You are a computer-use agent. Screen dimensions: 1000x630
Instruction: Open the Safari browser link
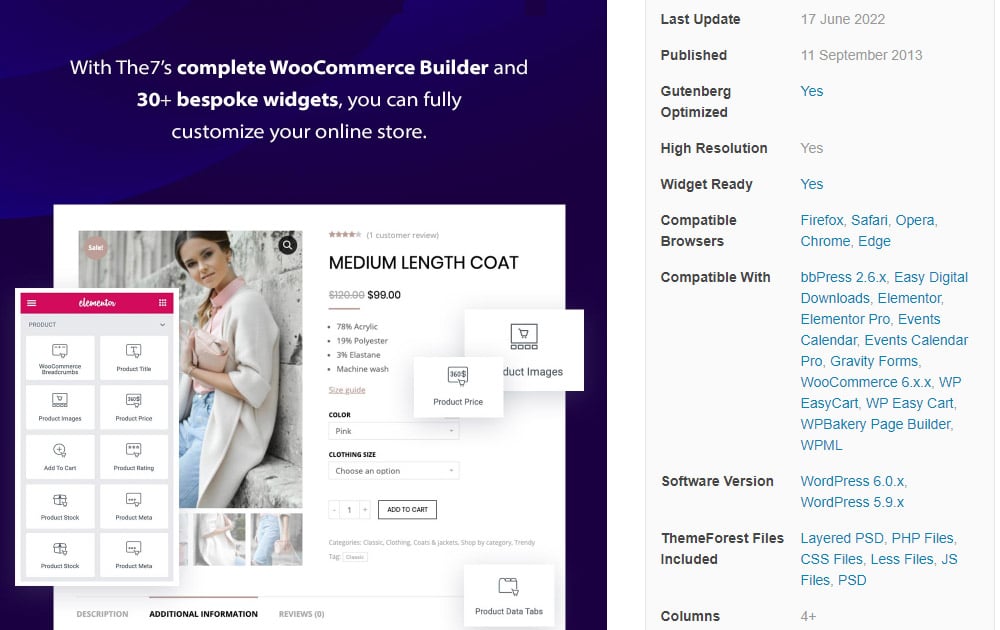pos(869,220)
